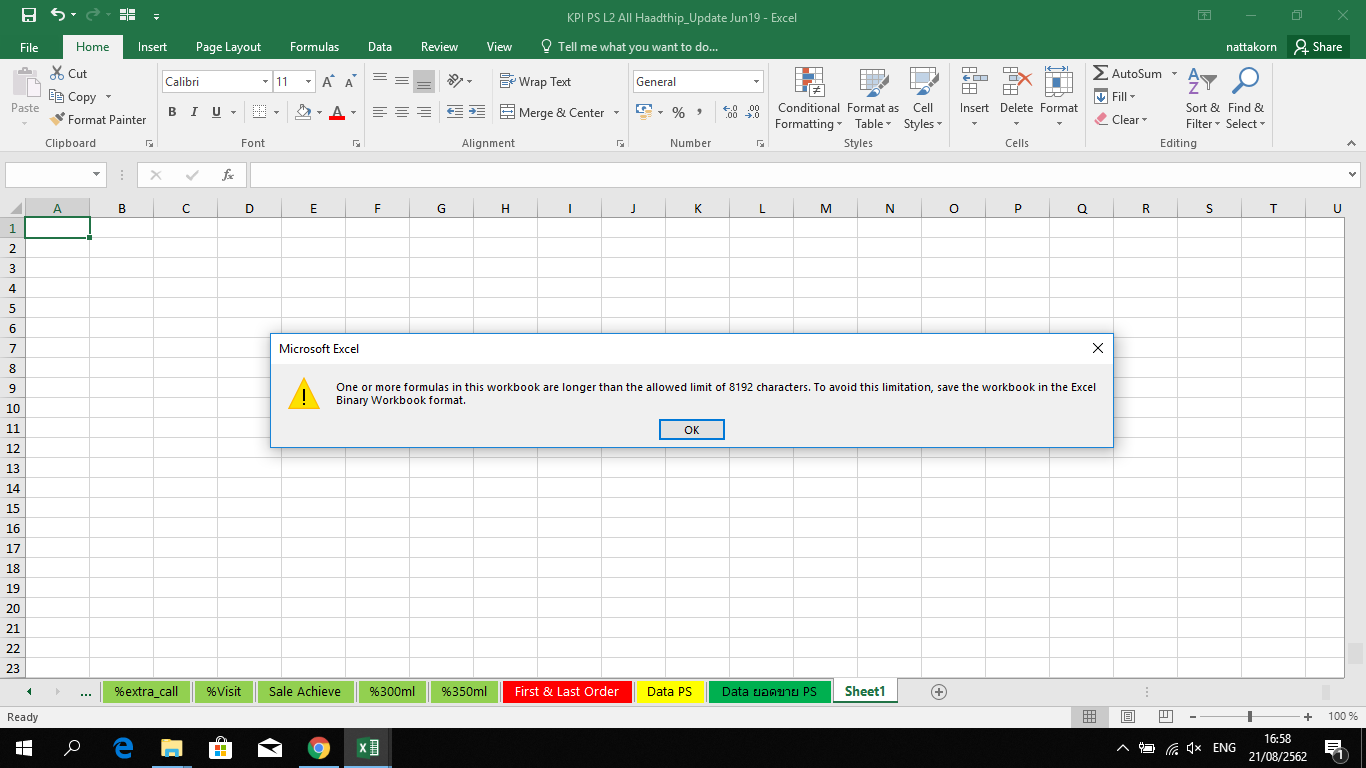Click the Share button
The image size is (1366, 768).
pyautogui.click(x=1317, y=47)
